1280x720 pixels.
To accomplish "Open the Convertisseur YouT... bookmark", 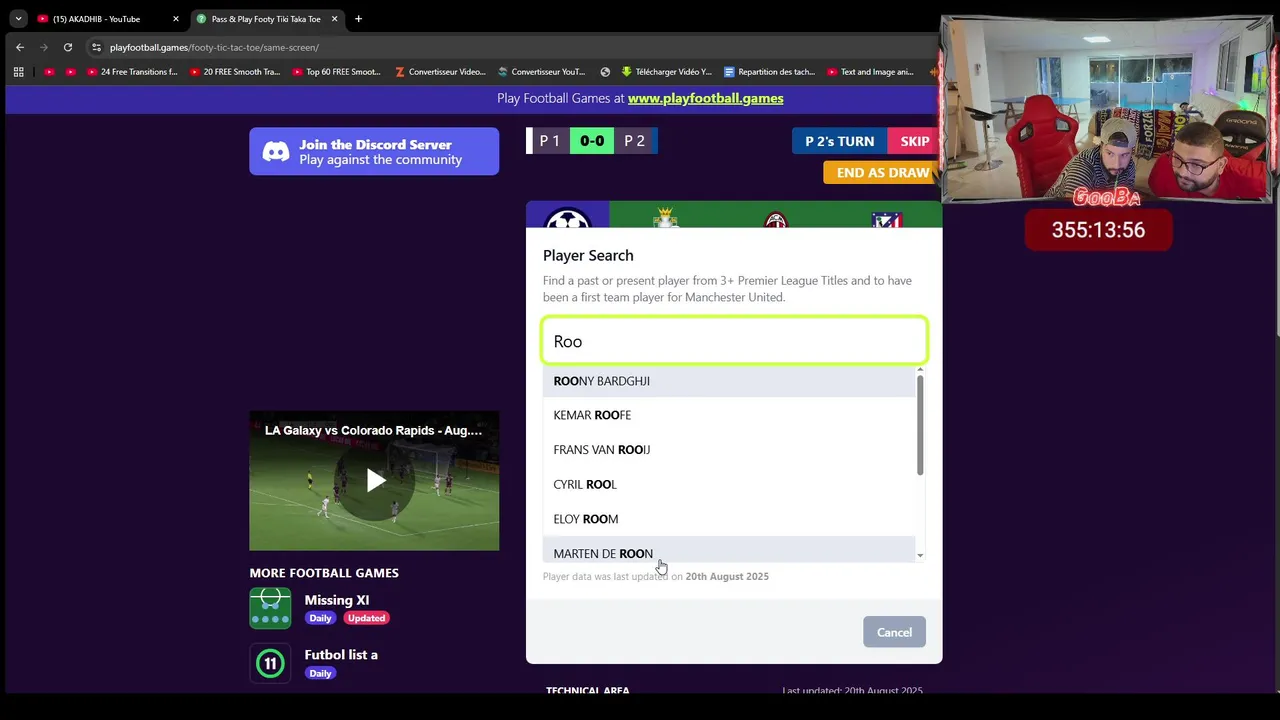I will pos(541,72).
